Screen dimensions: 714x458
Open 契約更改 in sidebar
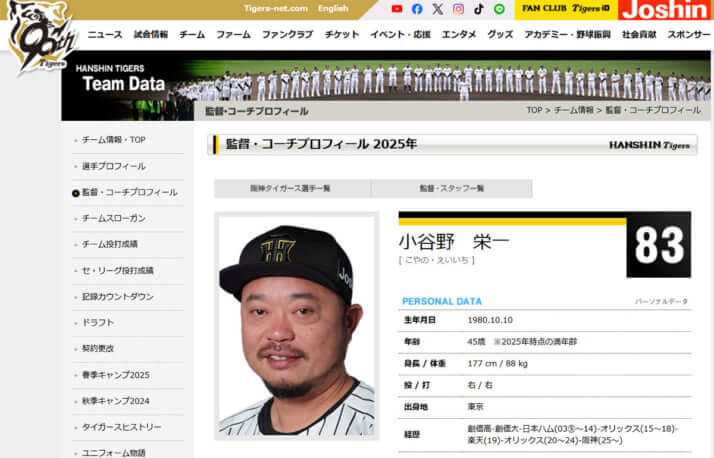[98, 348]
